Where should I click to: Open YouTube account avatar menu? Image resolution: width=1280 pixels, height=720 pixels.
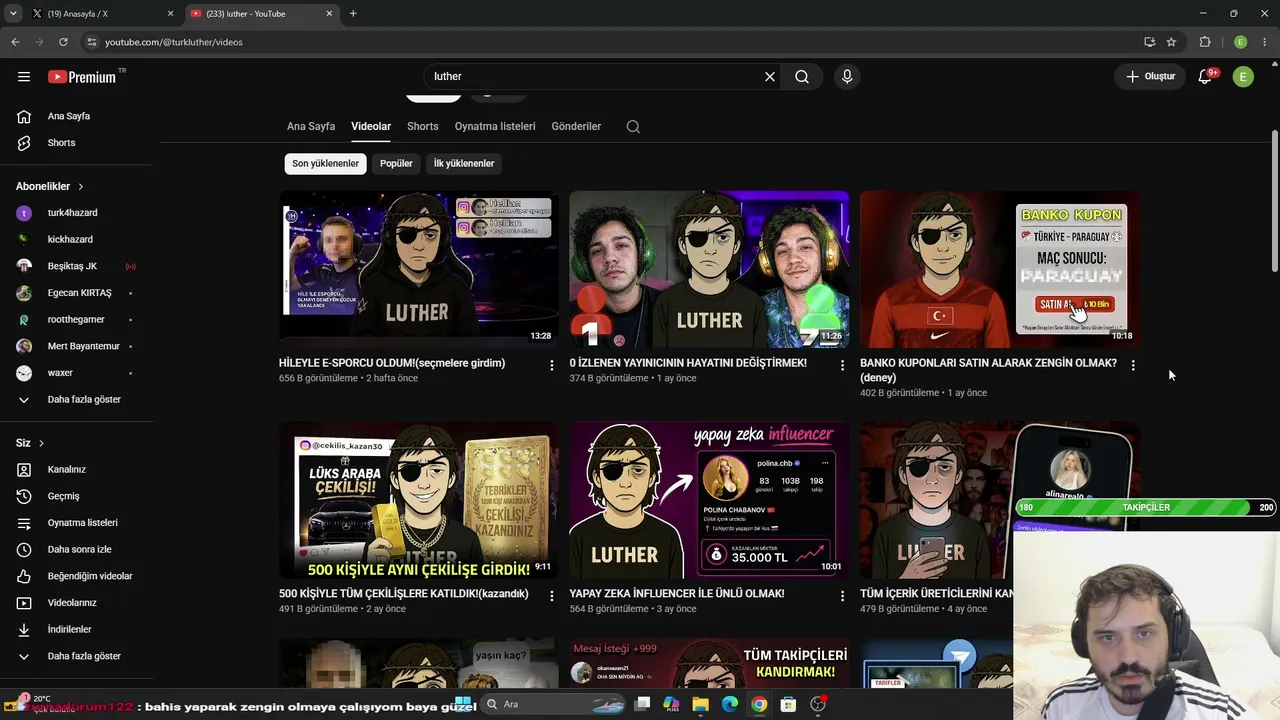(x=1243, y=76)
